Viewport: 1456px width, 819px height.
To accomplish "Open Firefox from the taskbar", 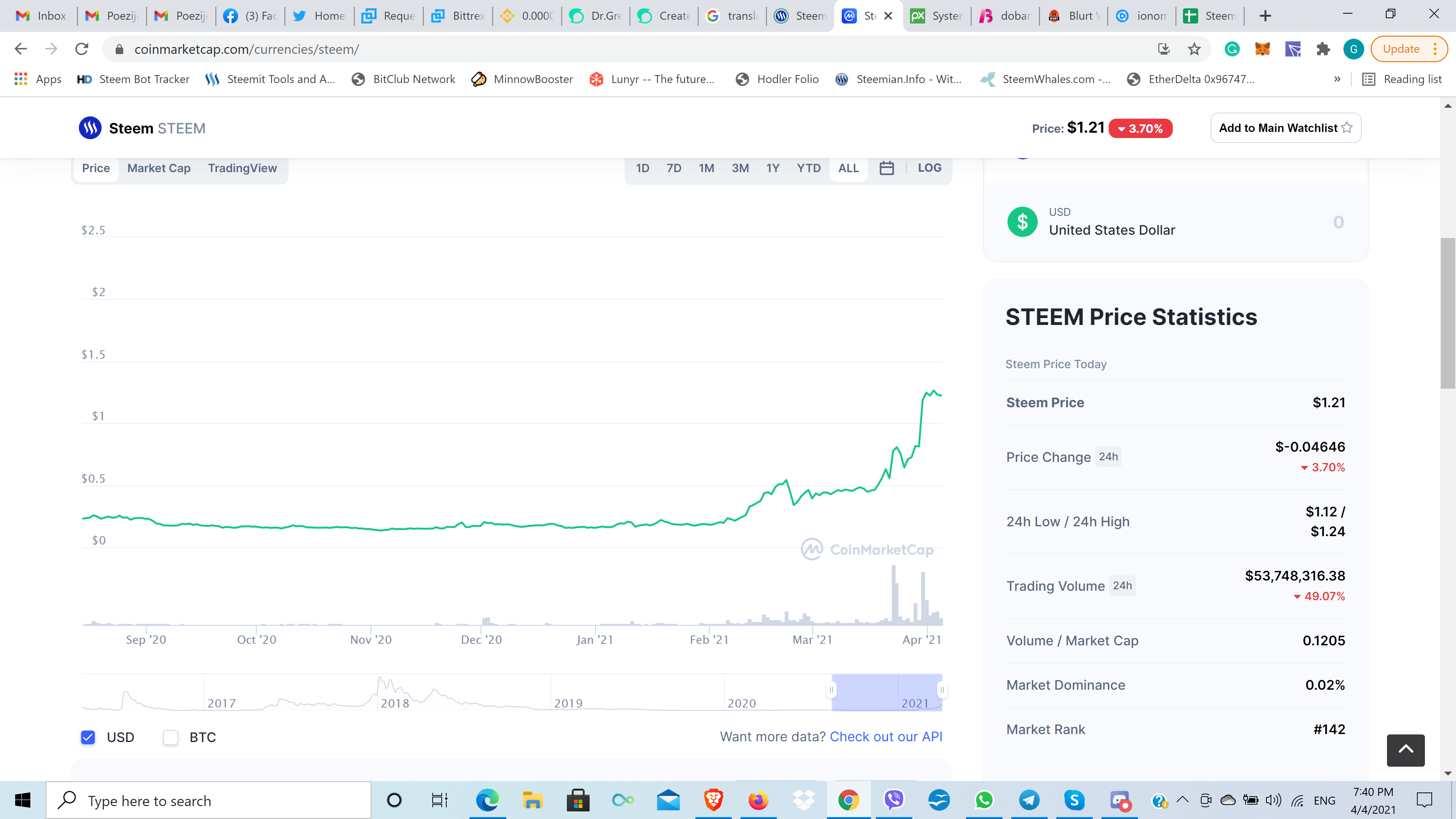I will tap(758, 800).
